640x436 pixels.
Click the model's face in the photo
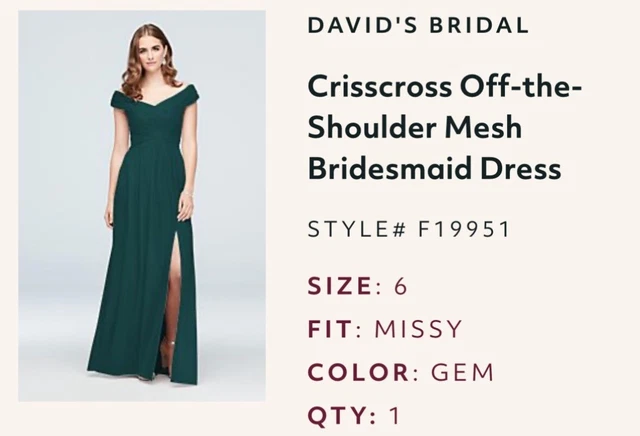coord(152,54)
